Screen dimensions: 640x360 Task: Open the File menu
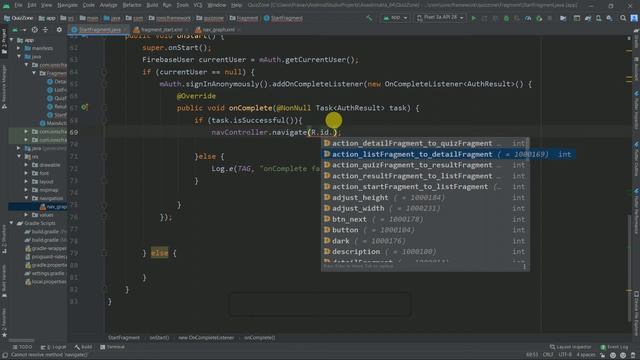(x=18, y=5)
